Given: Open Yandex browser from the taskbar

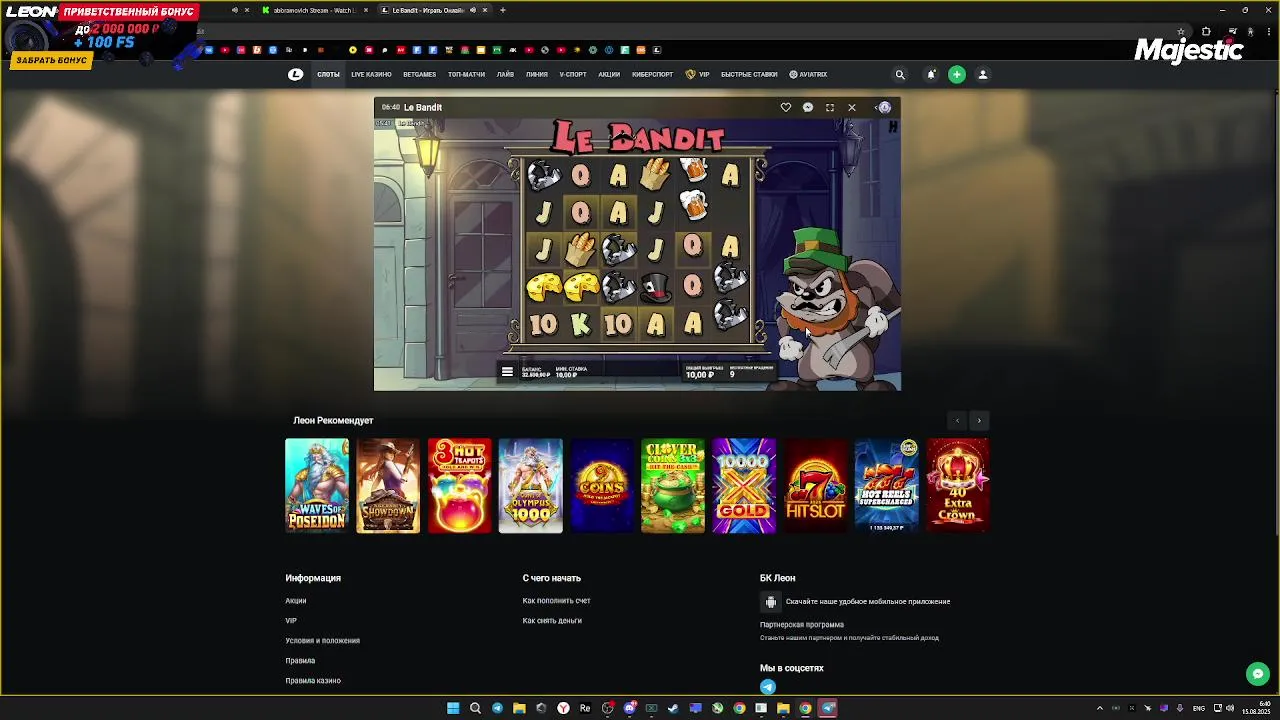Looking at the screenshot, I should coord(563,708).
